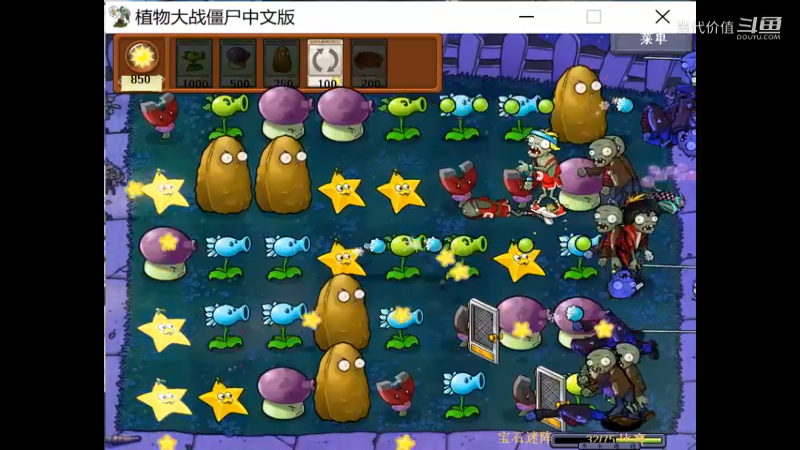Select the Repeater in third row, sixth column
The image size is (800, 450).
click(x=464, y=257)
